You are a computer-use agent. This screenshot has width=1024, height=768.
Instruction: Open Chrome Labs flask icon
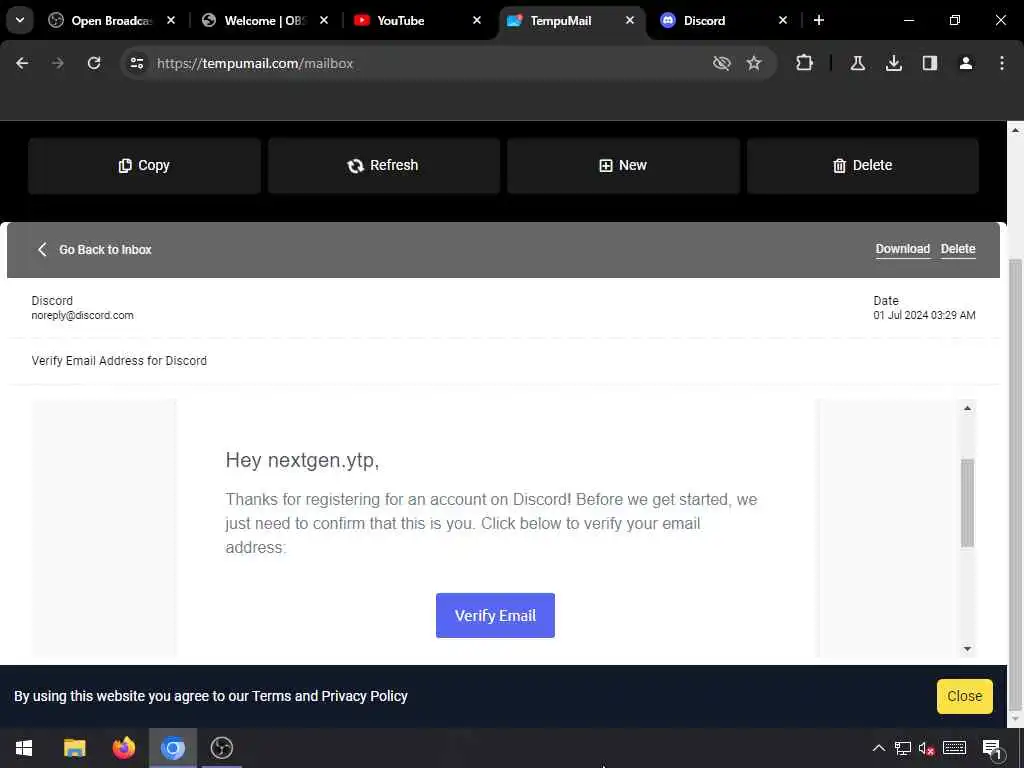tap(857, 63)
